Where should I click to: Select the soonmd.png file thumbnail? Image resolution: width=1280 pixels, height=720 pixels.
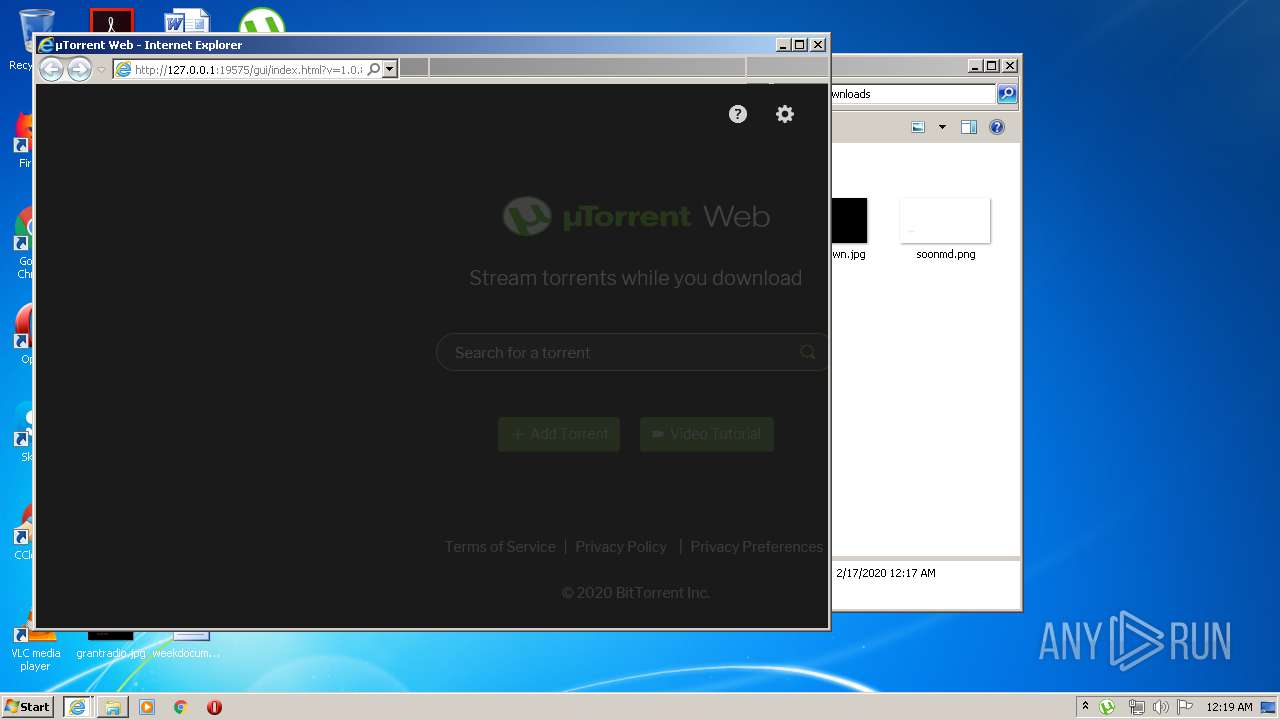pos(945,221)
